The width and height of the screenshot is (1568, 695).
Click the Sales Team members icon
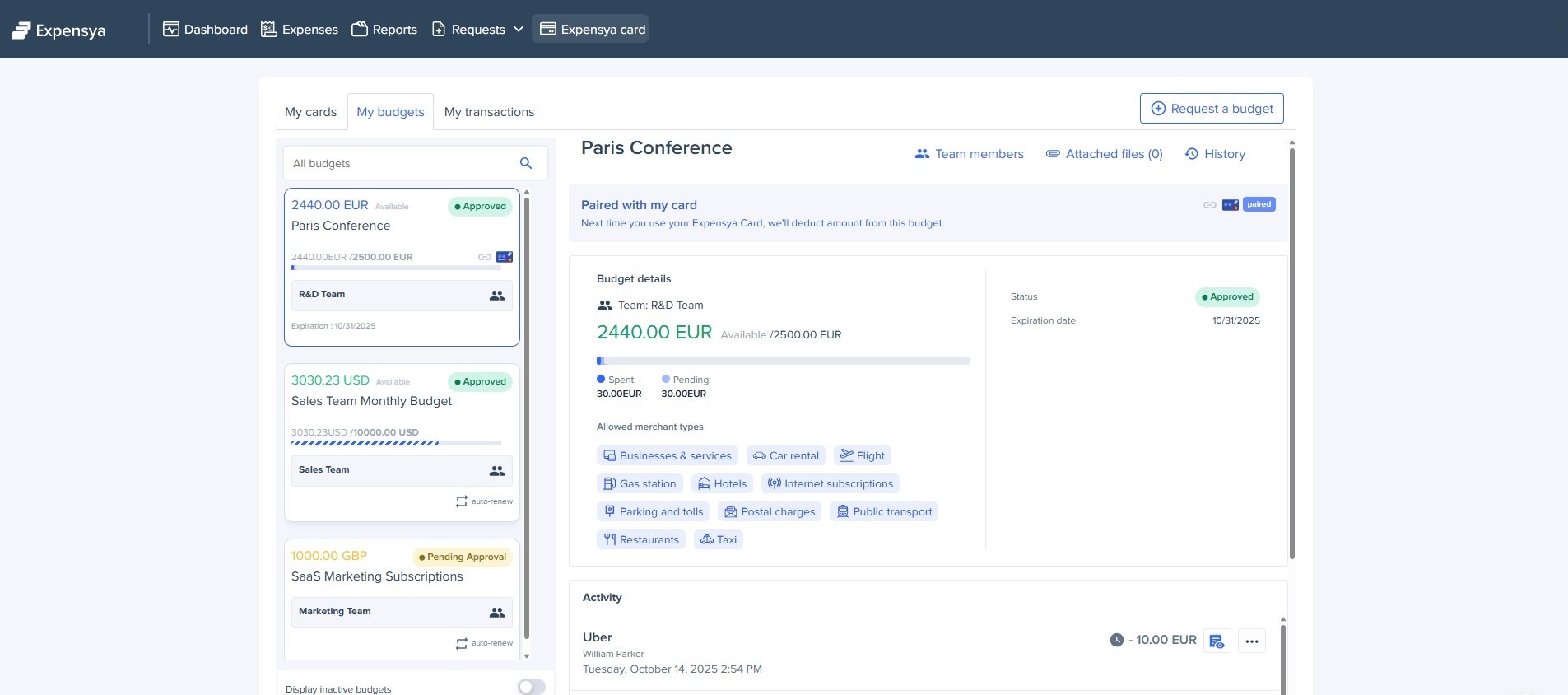[x=496, y=471]
